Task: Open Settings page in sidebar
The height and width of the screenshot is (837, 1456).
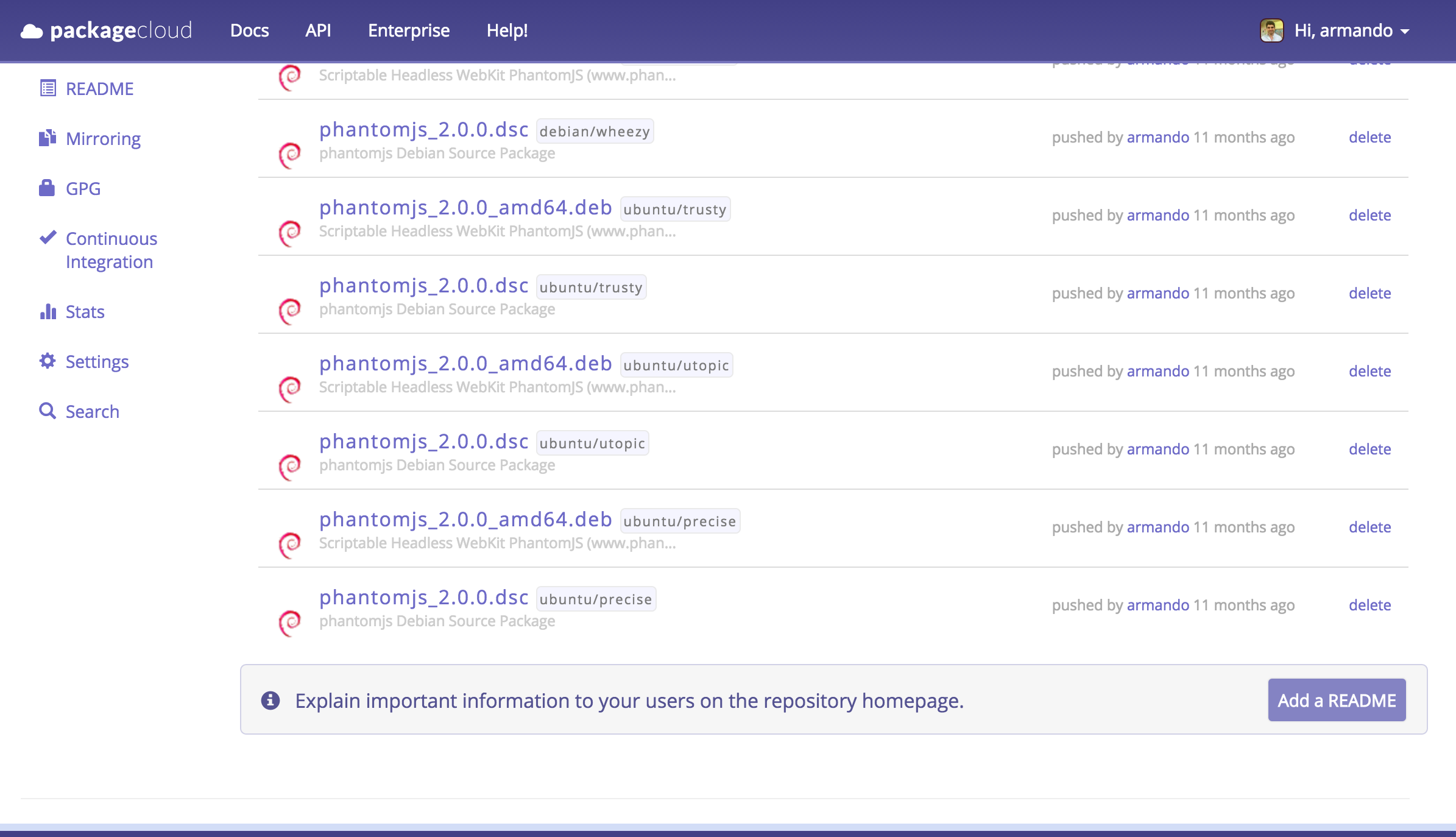Action: tap(97, 362)
